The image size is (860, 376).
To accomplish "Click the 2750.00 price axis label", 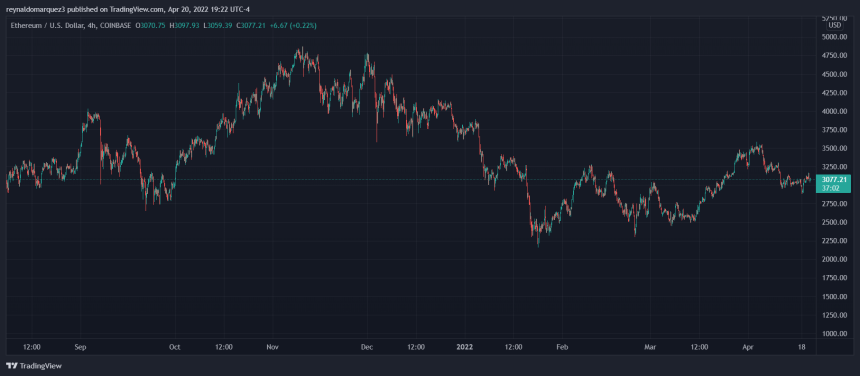I will coord(834,204).
